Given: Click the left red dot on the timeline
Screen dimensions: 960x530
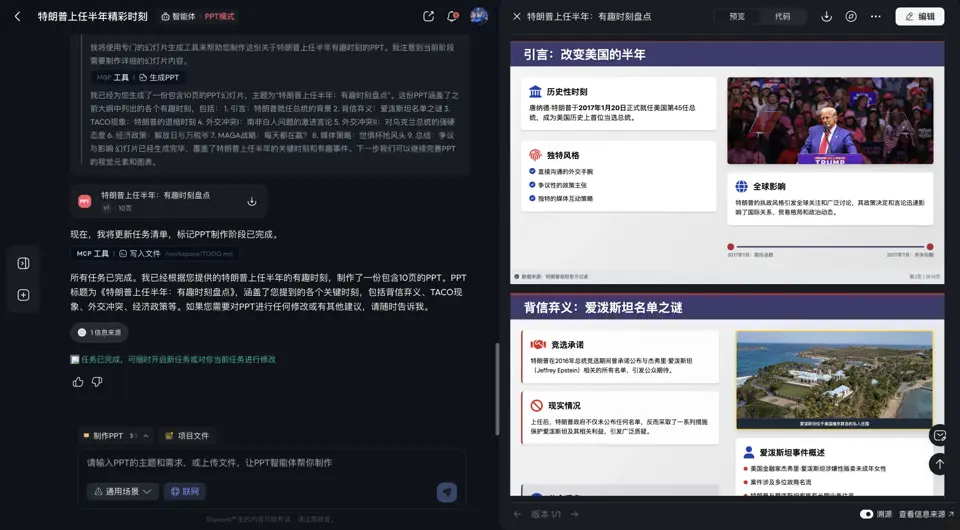Looking at the screenshot, I should [730, 247].
